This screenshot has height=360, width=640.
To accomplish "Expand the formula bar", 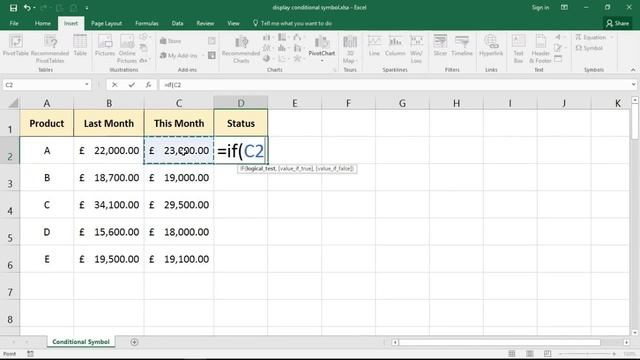I will (633, 84).
